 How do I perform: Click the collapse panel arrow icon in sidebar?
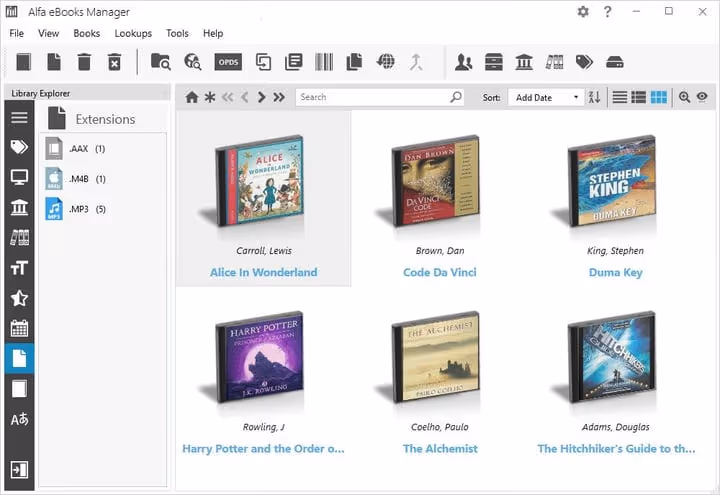19,470
